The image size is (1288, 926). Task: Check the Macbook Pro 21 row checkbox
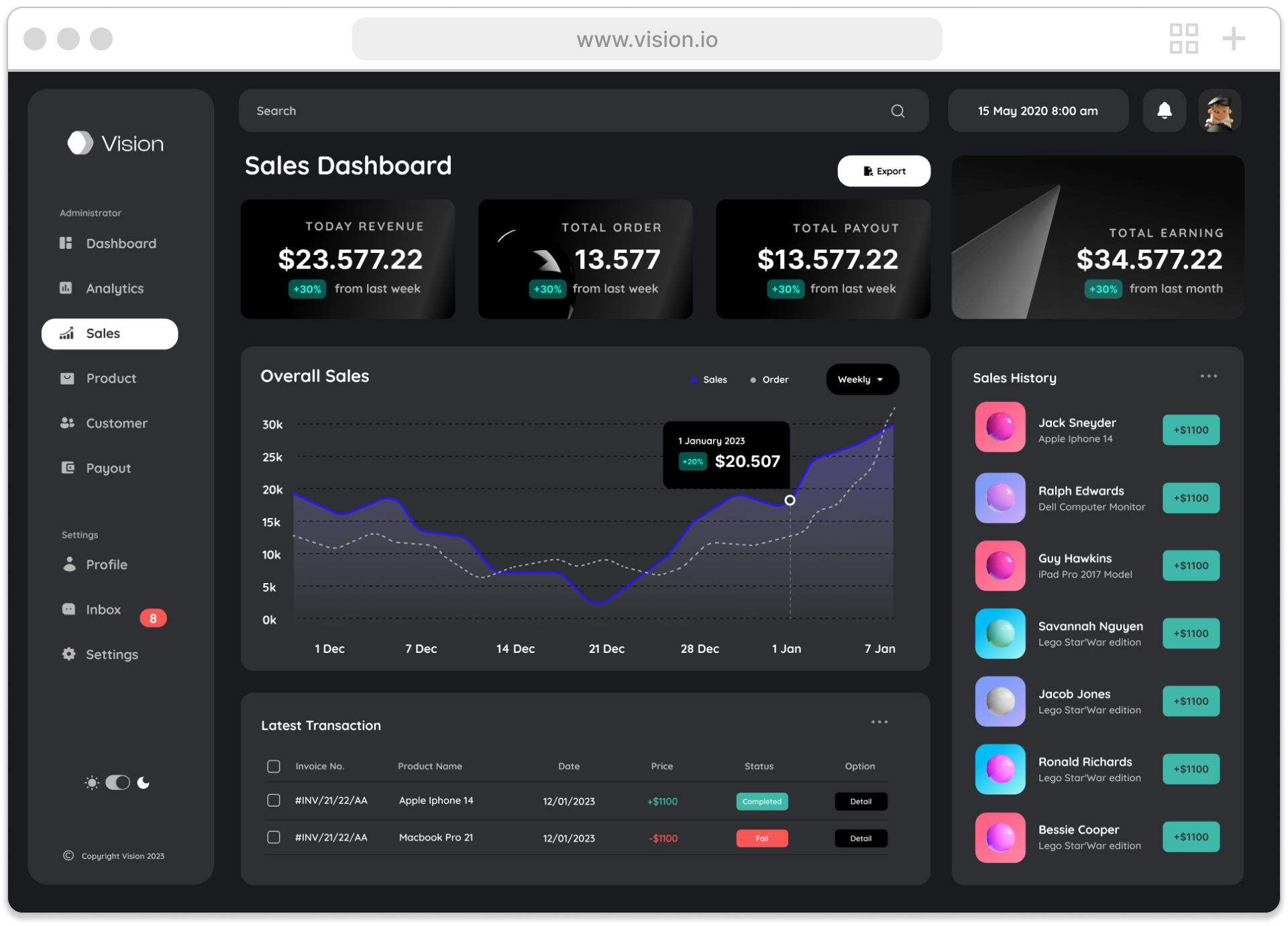point(274,837)
